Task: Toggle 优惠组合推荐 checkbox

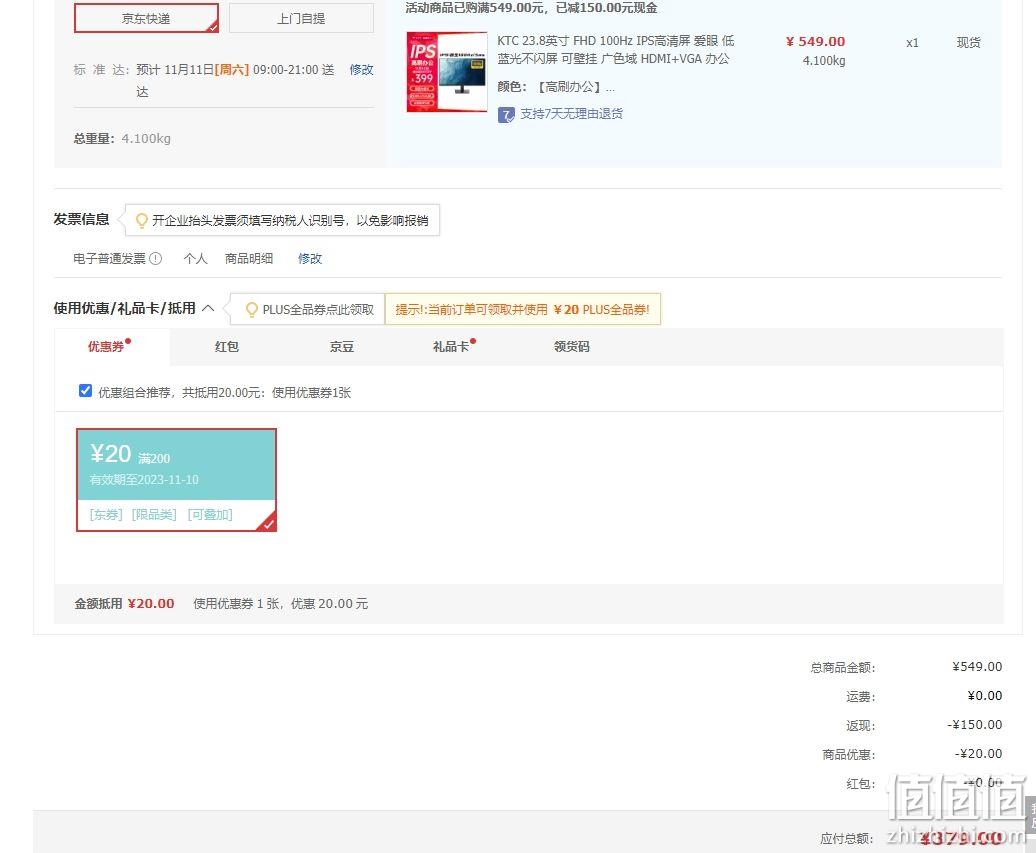Action: pyautogui.click(x=85, y=390)
